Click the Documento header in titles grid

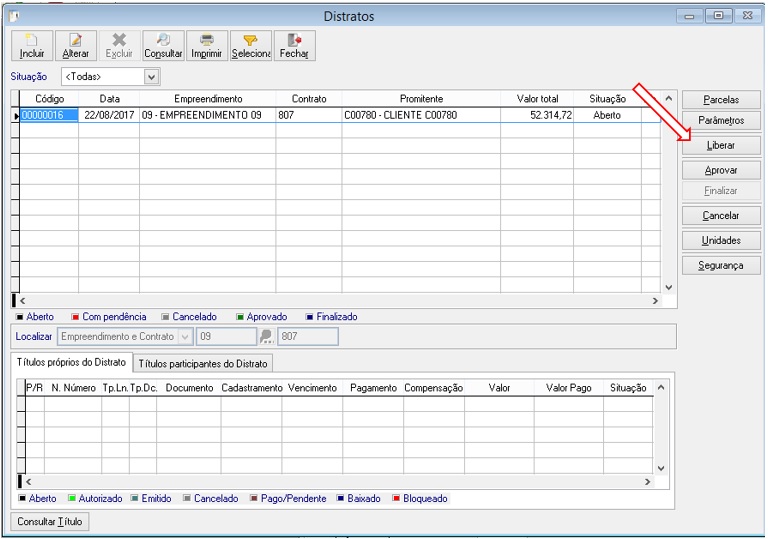tap(189, 388)
